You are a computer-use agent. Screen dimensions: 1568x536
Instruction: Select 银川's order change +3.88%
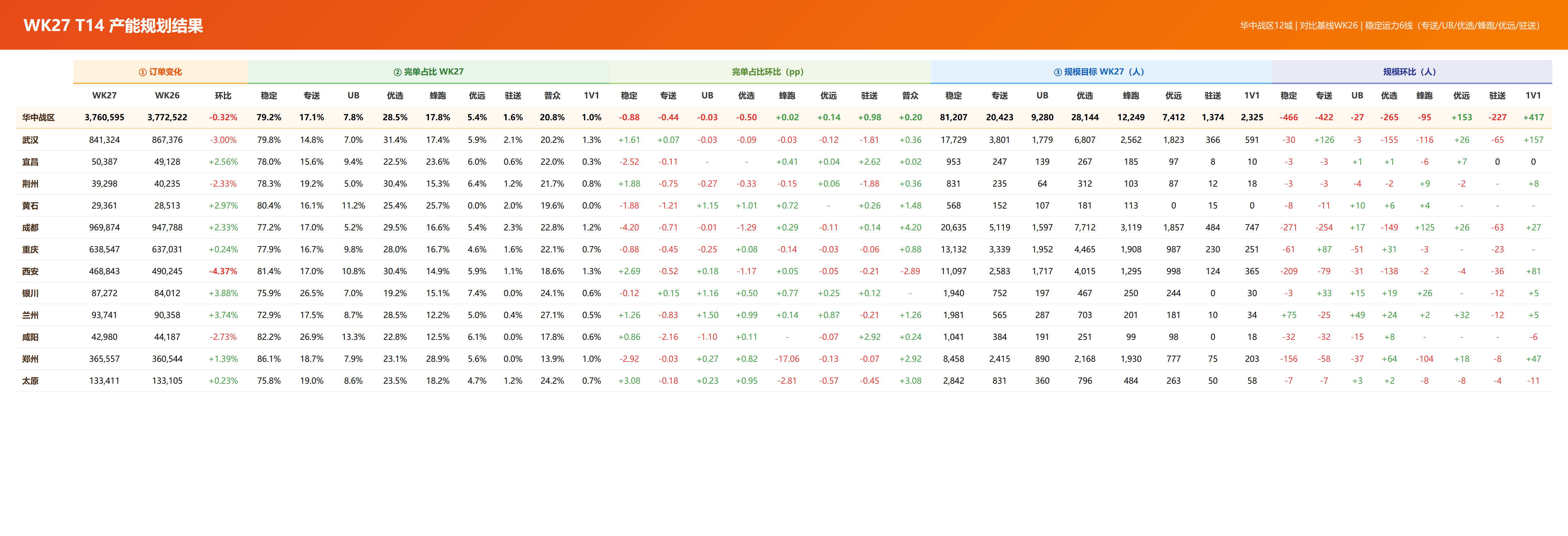point(223,293)
